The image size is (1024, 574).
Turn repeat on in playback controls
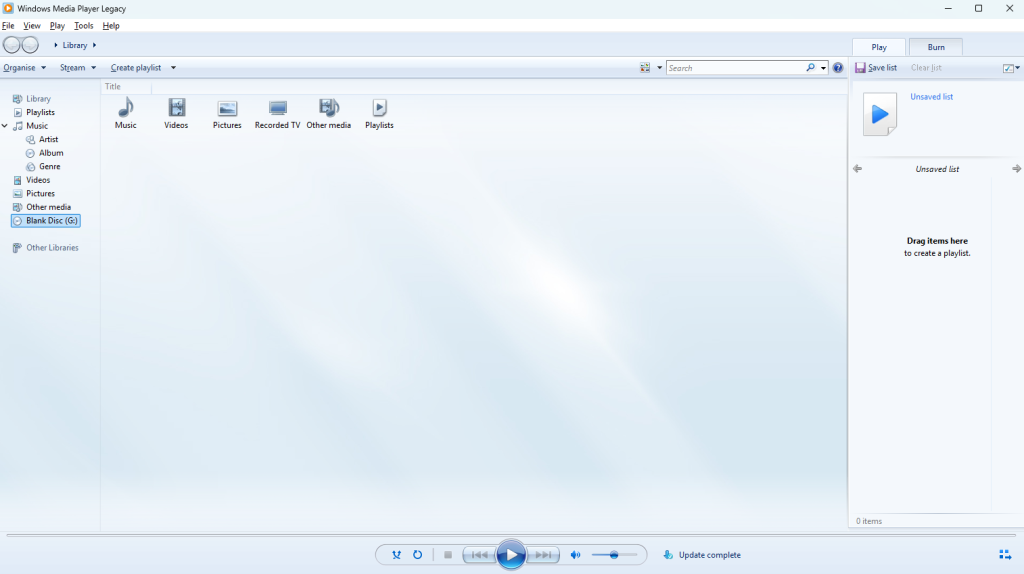pos(417,555)
